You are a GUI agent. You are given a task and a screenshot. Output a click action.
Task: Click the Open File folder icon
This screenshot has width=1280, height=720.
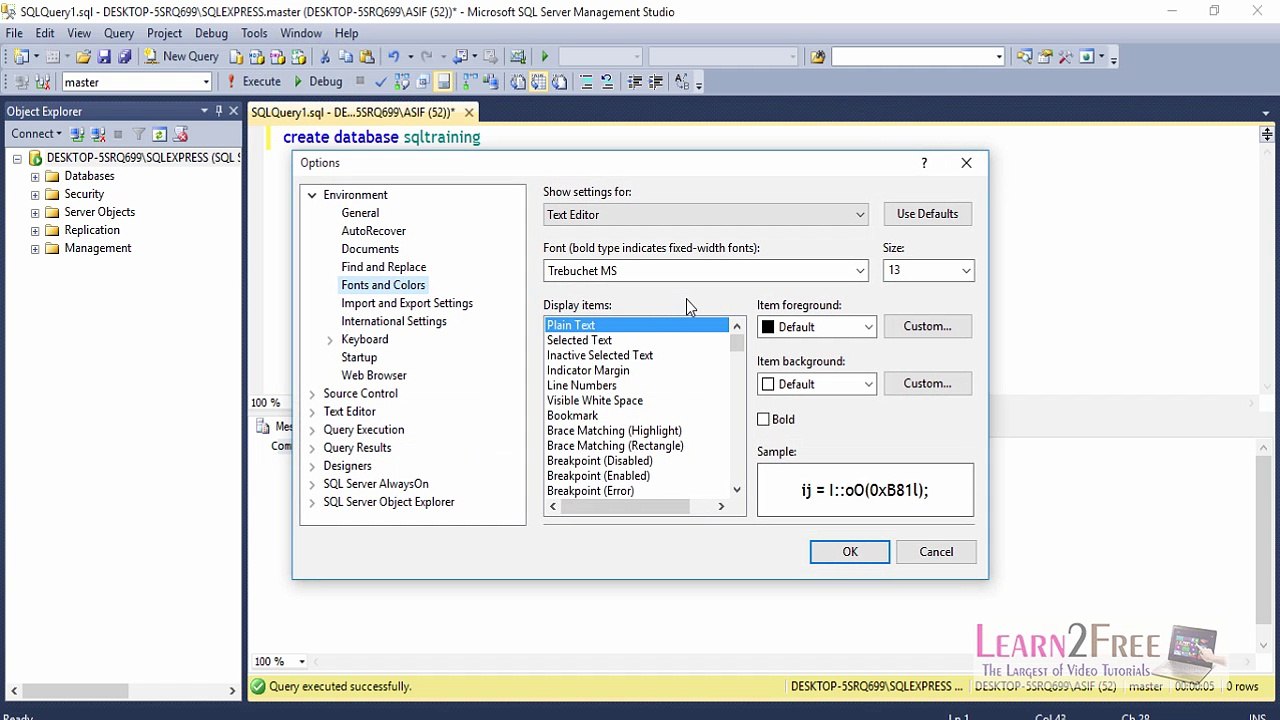tap(83, 57)
